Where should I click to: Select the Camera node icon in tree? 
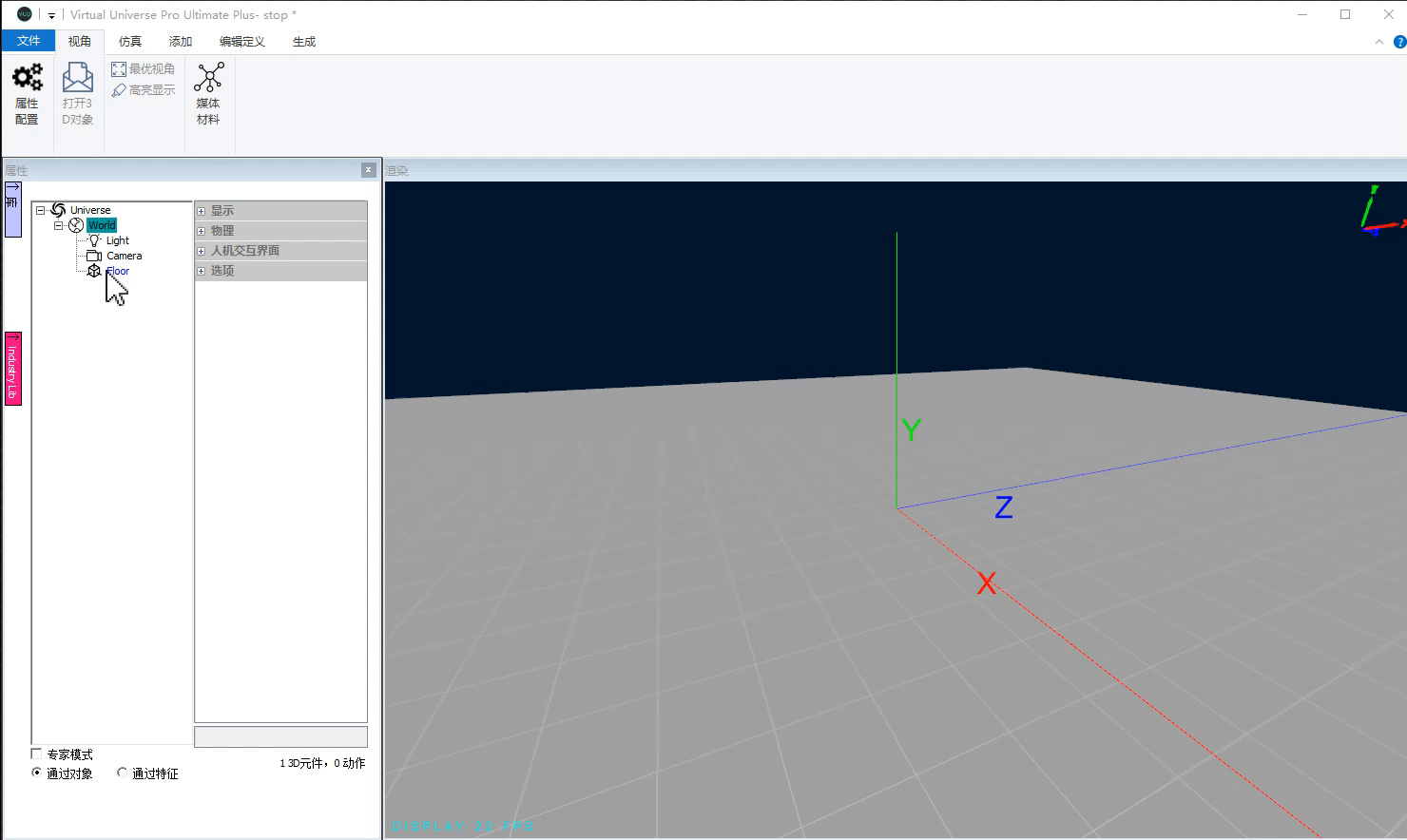[94, 256]
